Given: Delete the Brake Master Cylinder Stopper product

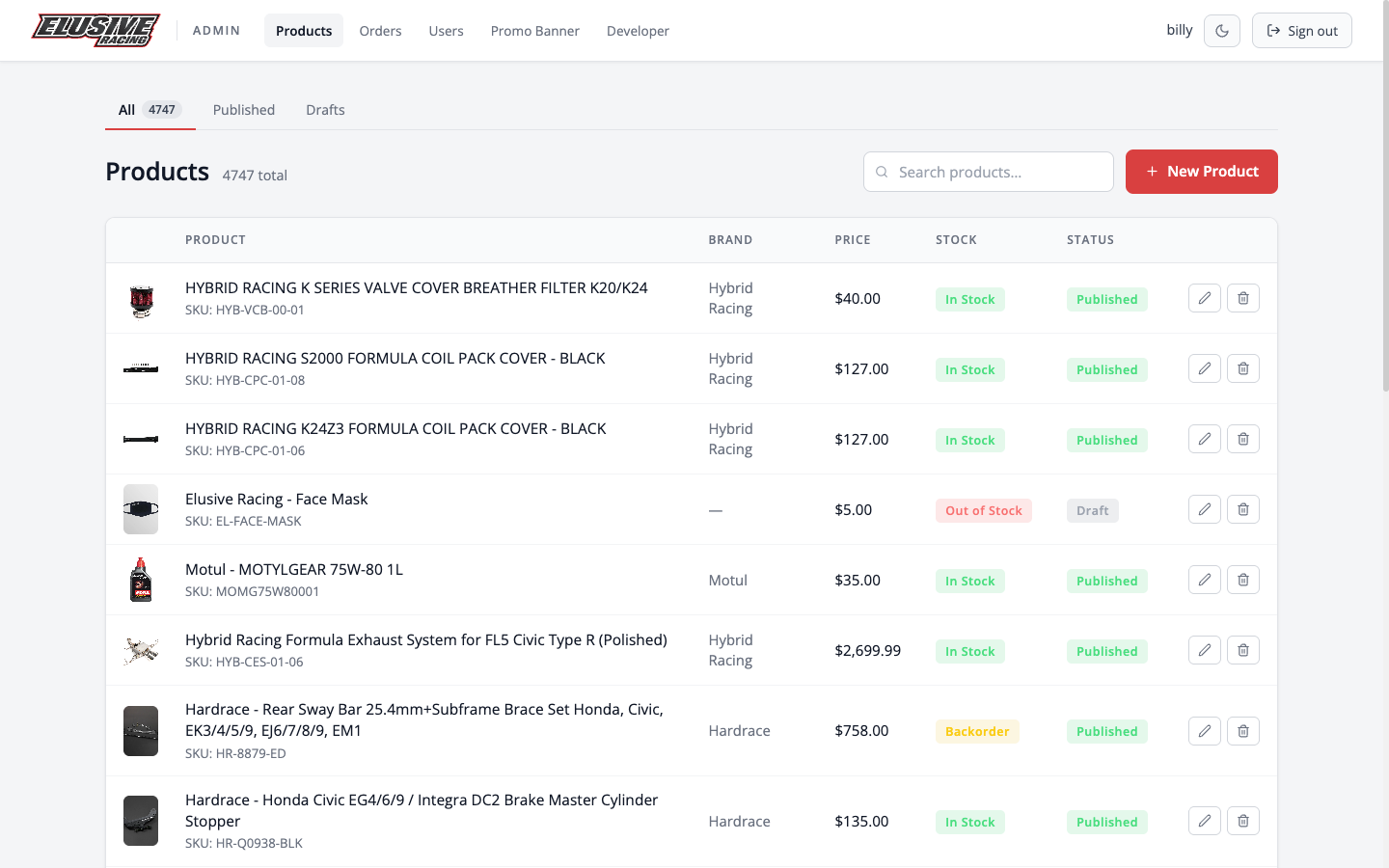Looking at the screenshot, I should (1243, 821).
